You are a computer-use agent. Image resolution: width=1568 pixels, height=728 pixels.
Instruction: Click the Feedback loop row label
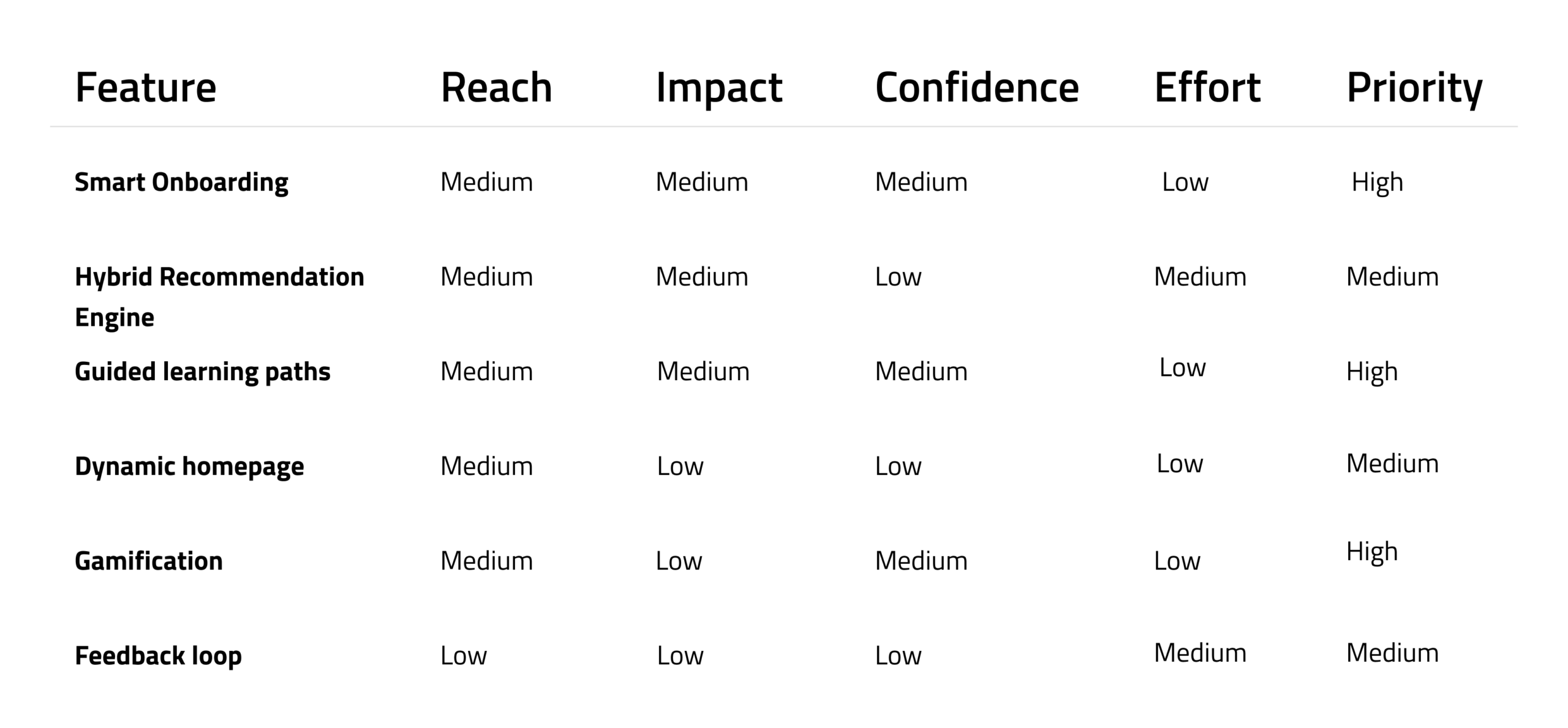(158, 656)
